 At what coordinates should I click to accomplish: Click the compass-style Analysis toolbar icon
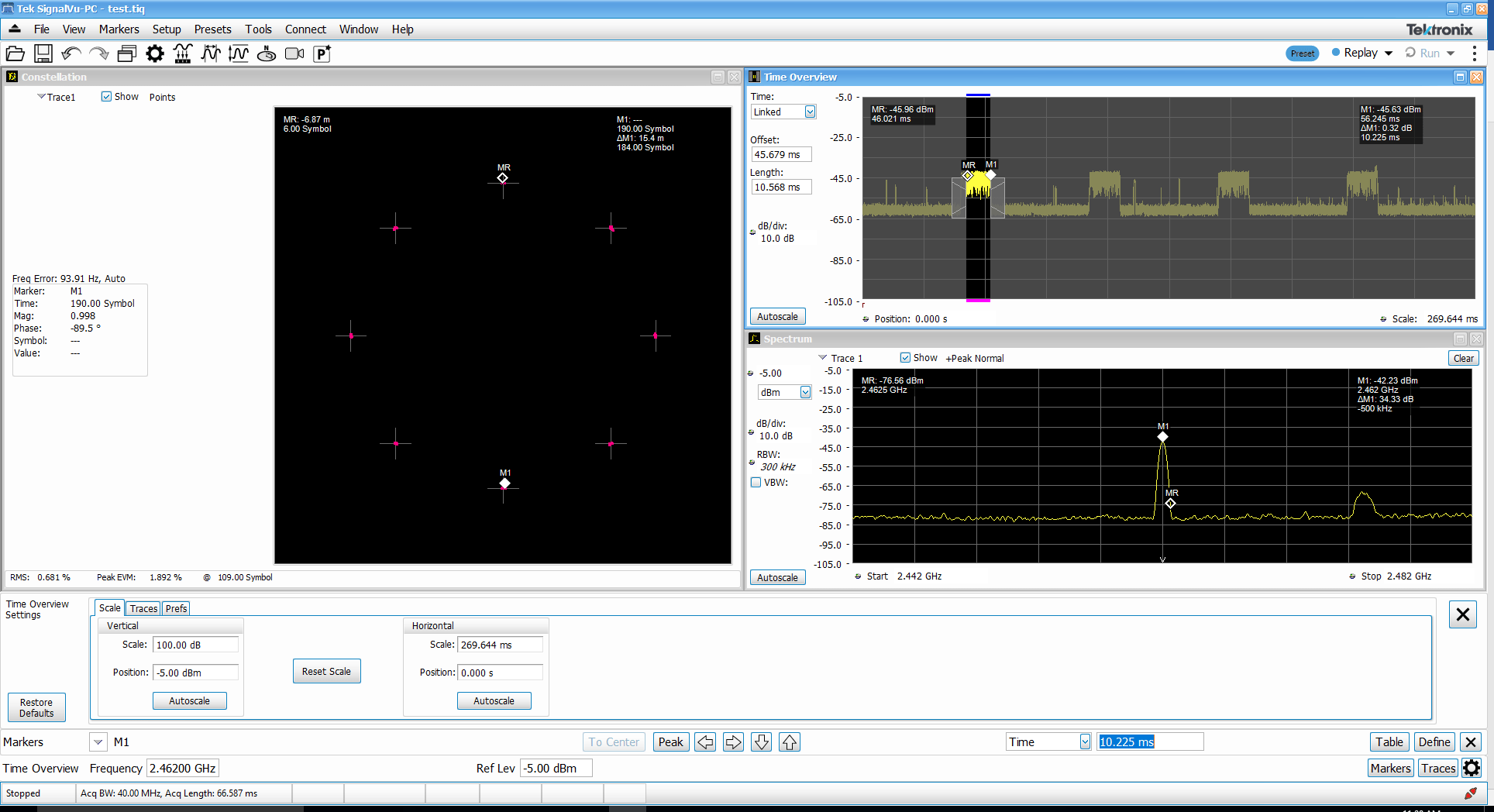pyautogui.click(x=267, y=53)
